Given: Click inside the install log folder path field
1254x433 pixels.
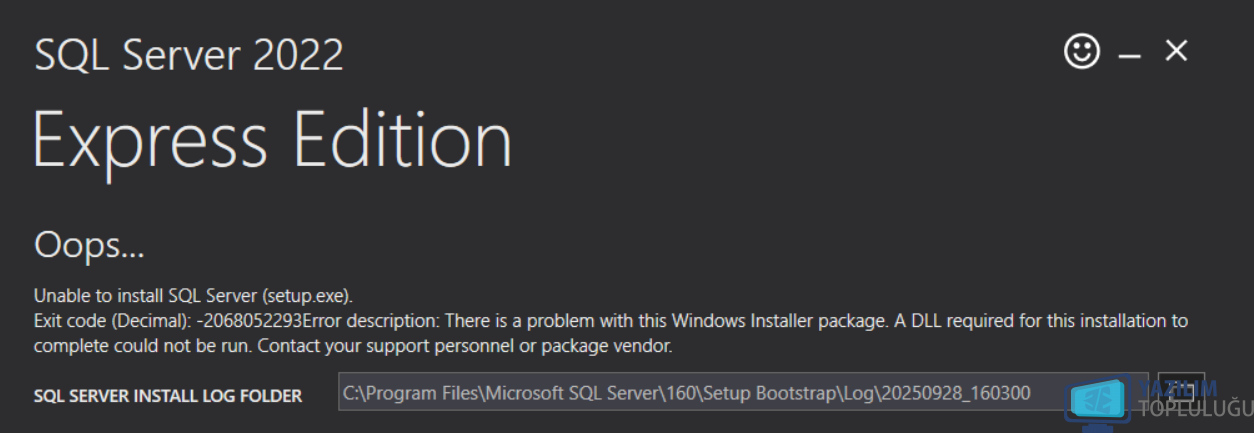Looking at the screenshot, I should (x=700, y=393).
